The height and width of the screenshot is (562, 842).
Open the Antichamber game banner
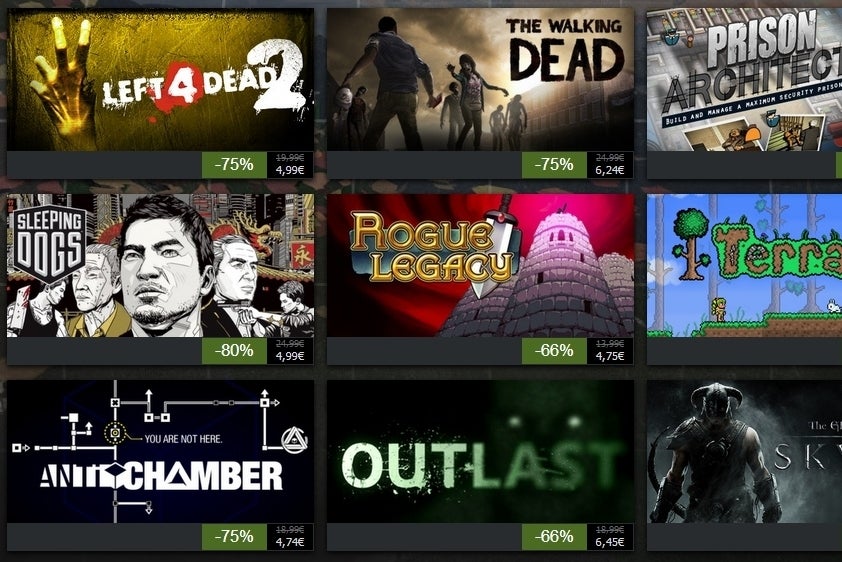160,451
